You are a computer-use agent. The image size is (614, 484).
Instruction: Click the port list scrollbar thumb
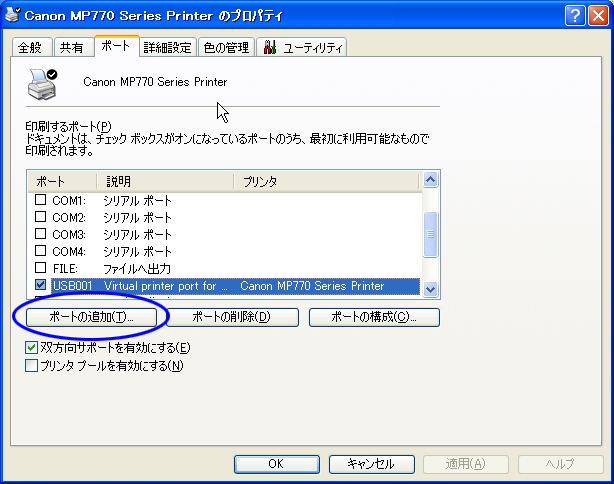pyautogui.click(x=430, y=235)
